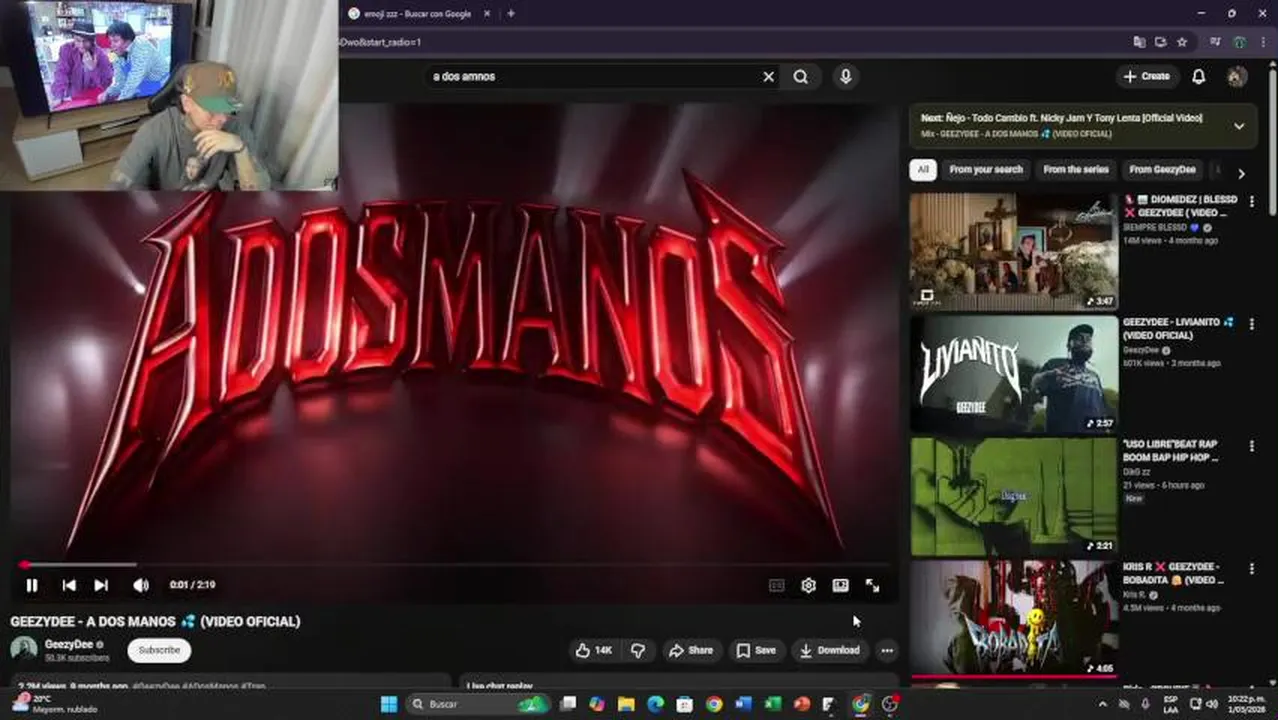Screen dimensions: 1278x720
Task: Open options menu for 'USO LIBRE' video
Action: 1251,447
